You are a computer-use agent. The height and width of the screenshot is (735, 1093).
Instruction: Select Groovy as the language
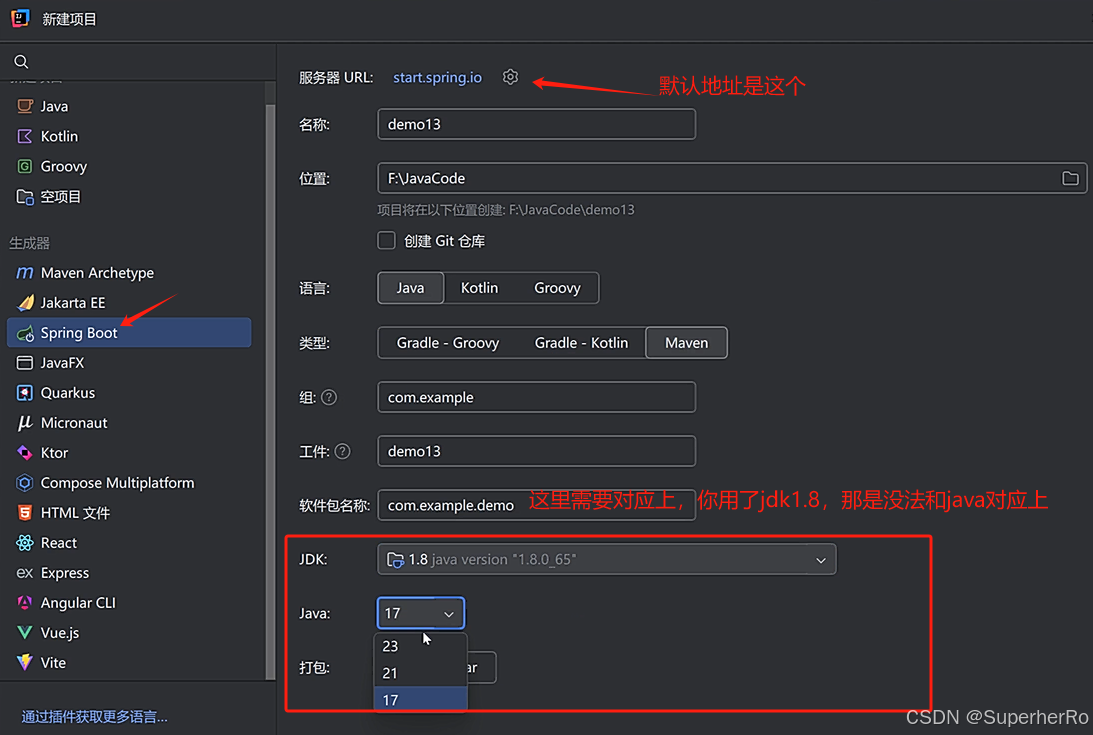click(x=557, y=288)
